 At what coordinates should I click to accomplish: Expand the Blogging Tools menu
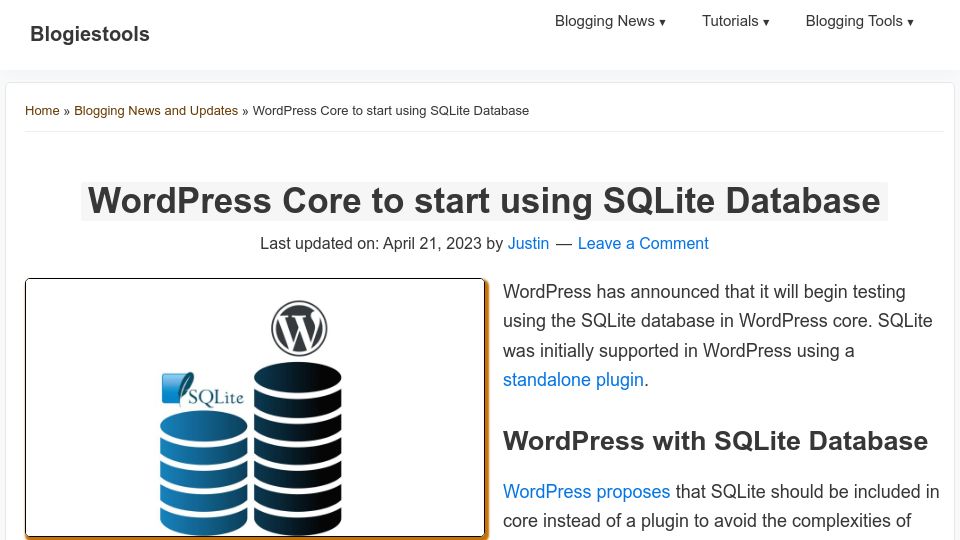[x=860, y=21]
